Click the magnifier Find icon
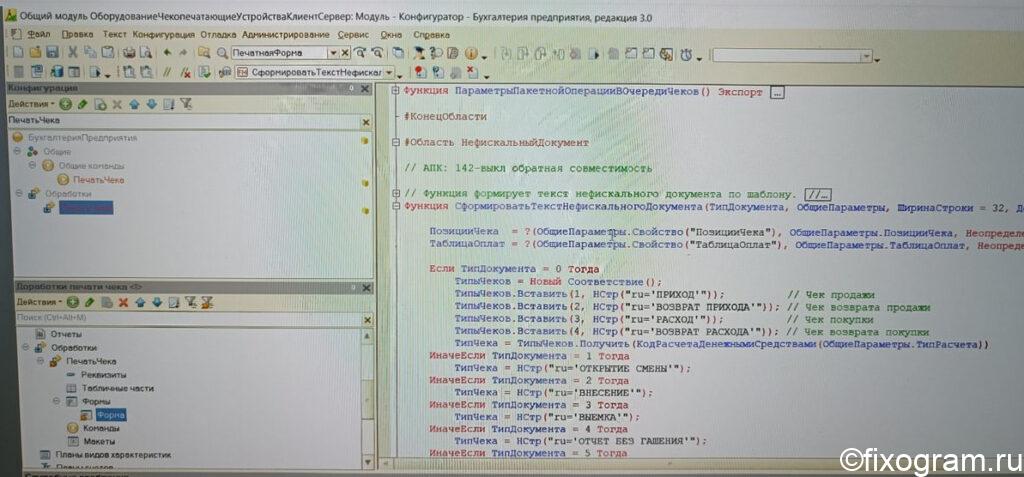Viewport: 1024px width, 477px height. 222,53
